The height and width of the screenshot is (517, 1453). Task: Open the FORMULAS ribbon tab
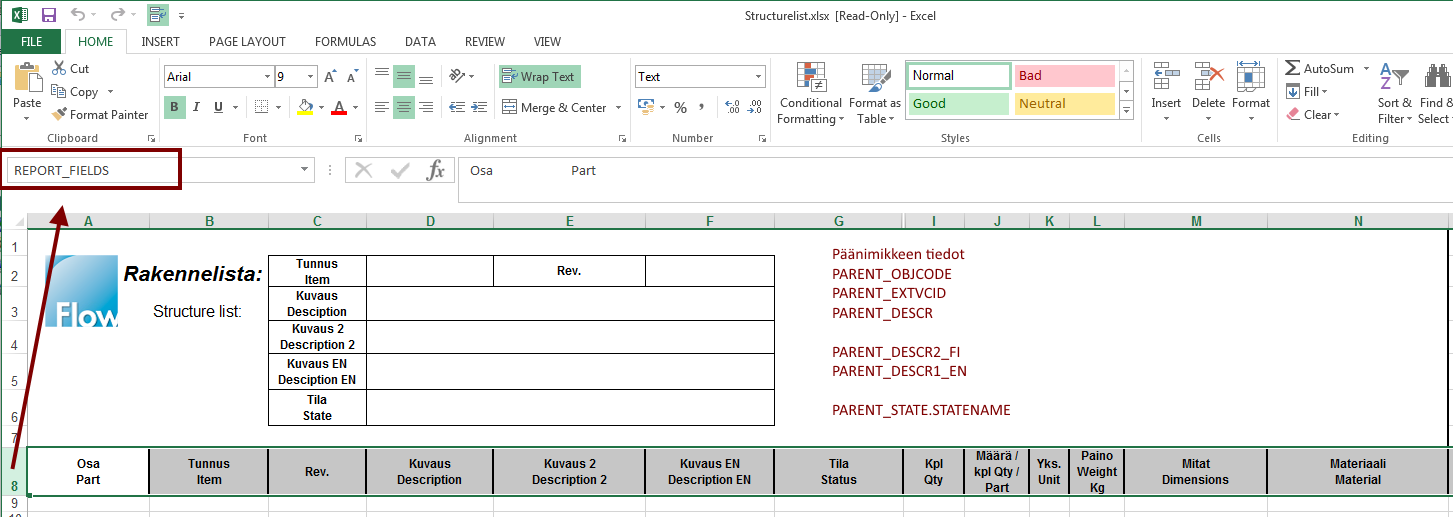point(345,42)
